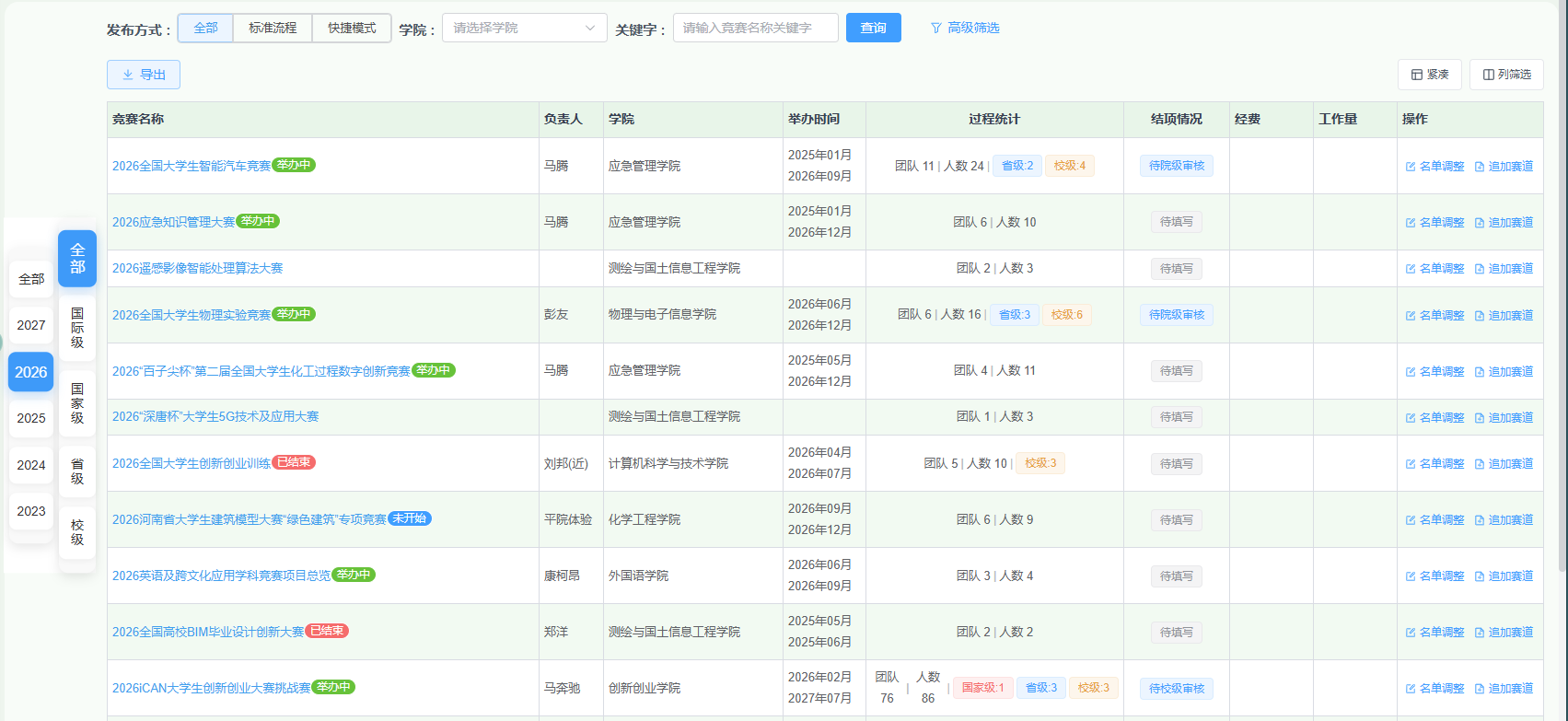
Task: Click 省级:2 badge in 智能汽车竞赛 row
Action: click(1017, 166)
